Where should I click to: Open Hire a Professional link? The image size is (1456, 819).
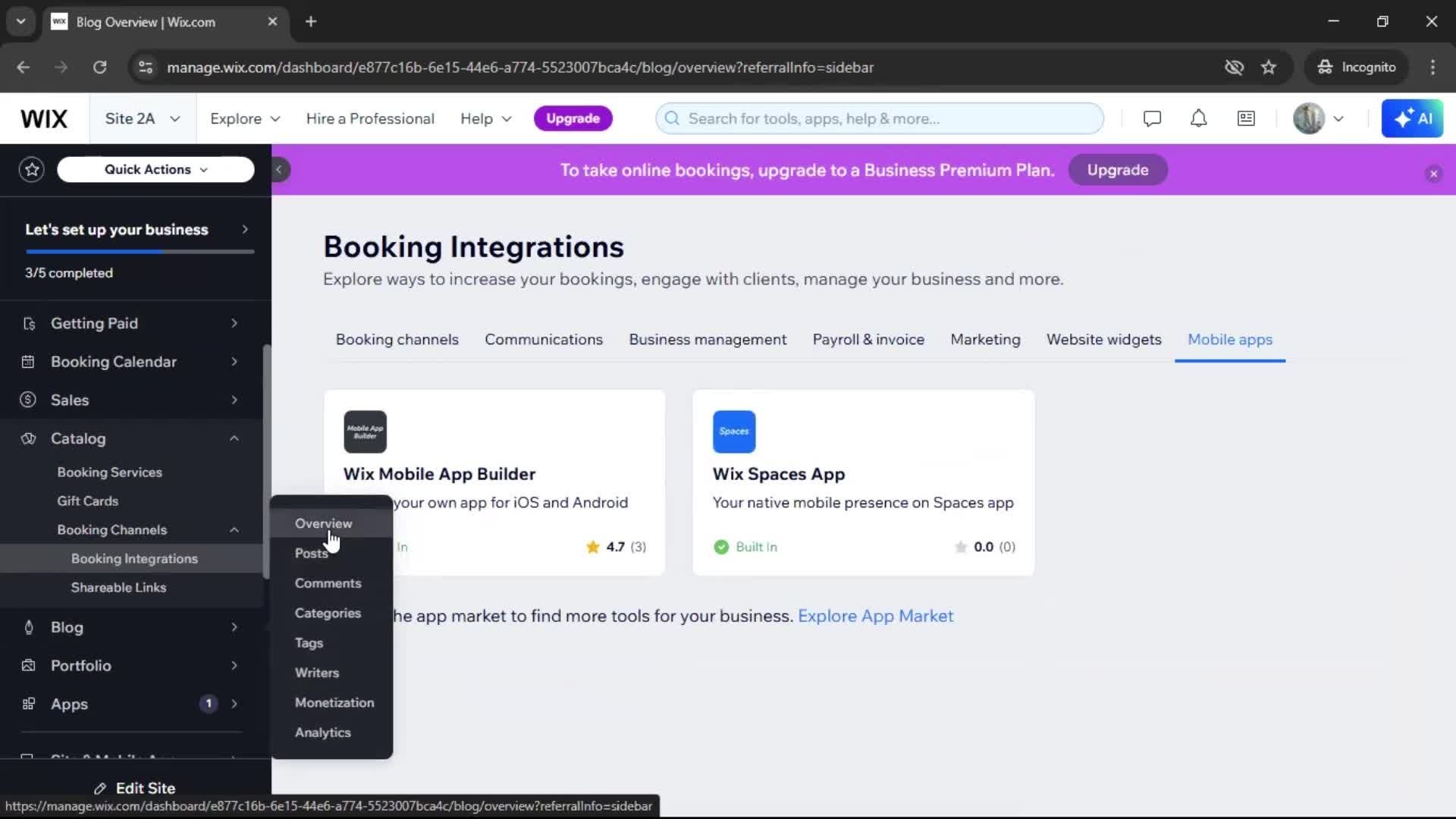pos(370,119)
